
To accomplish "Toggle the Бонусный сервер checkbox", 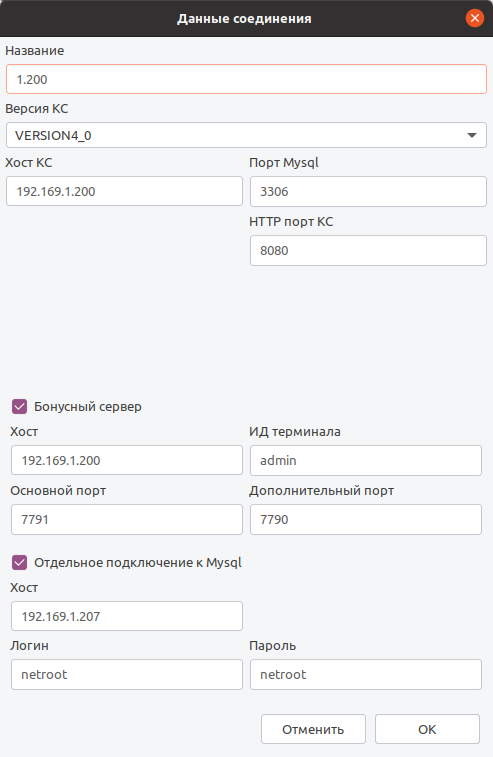I will click(19, 407).
